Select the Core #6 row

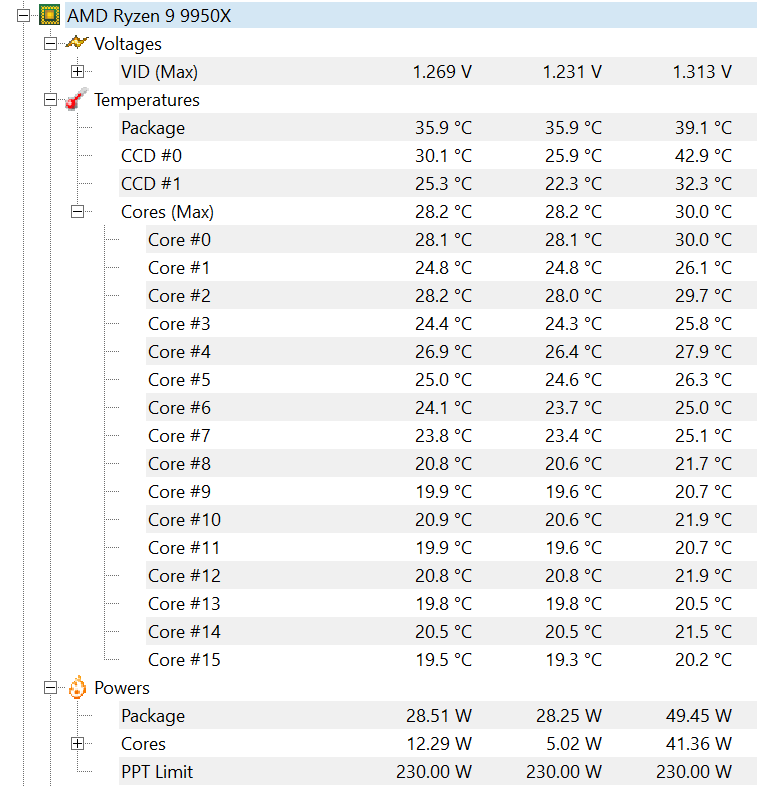click(452, 408)
